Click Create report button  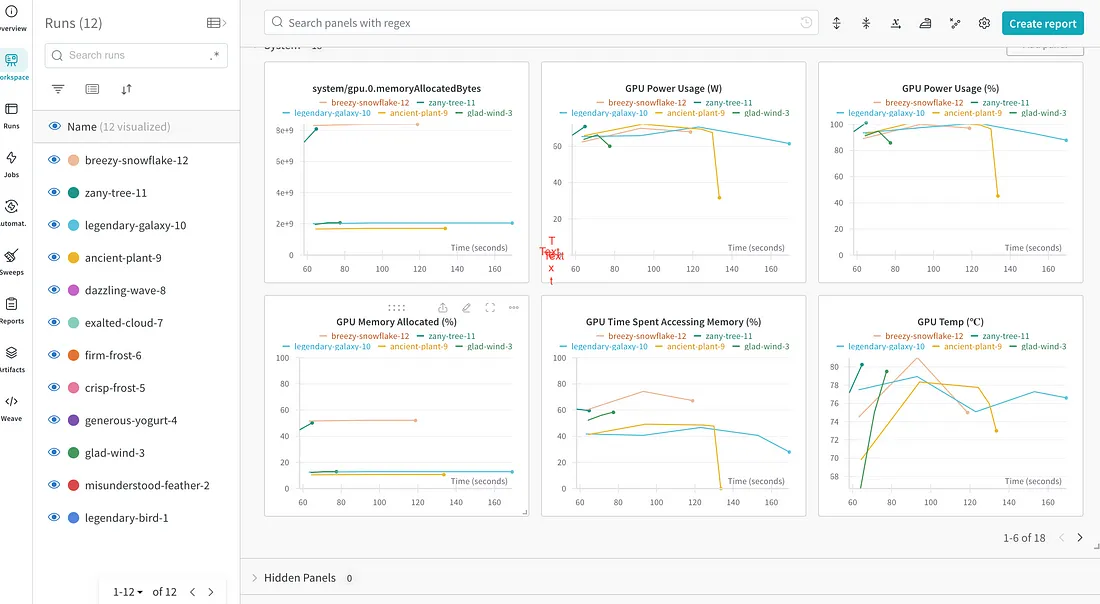click(1042, 23)
